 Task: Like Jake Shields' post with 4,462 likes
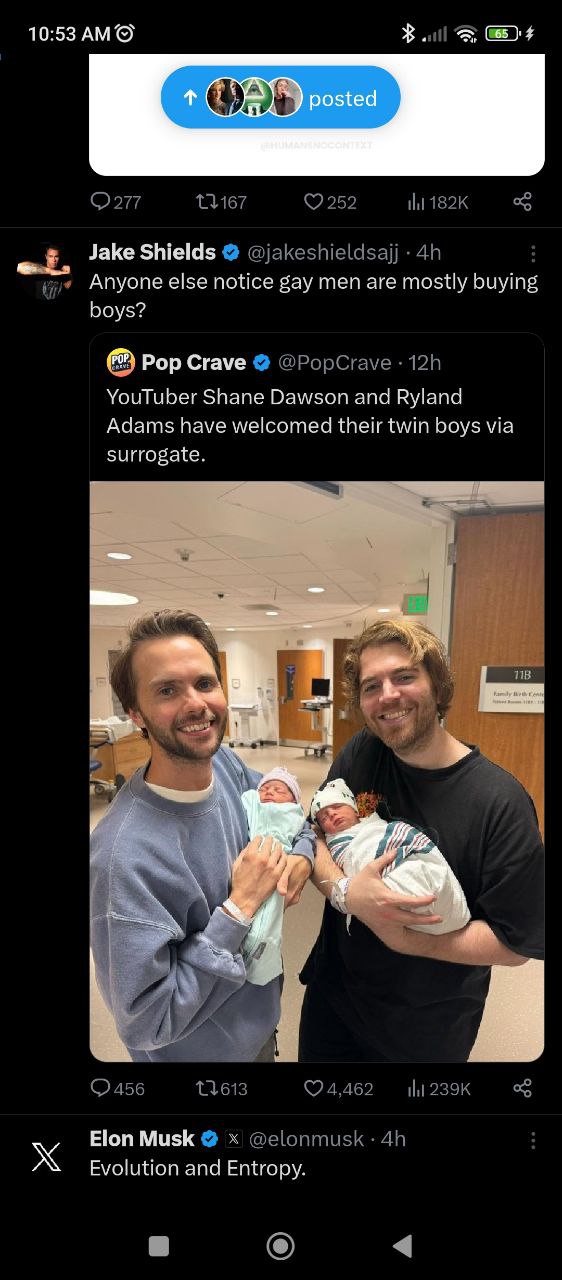[339, 1088]
